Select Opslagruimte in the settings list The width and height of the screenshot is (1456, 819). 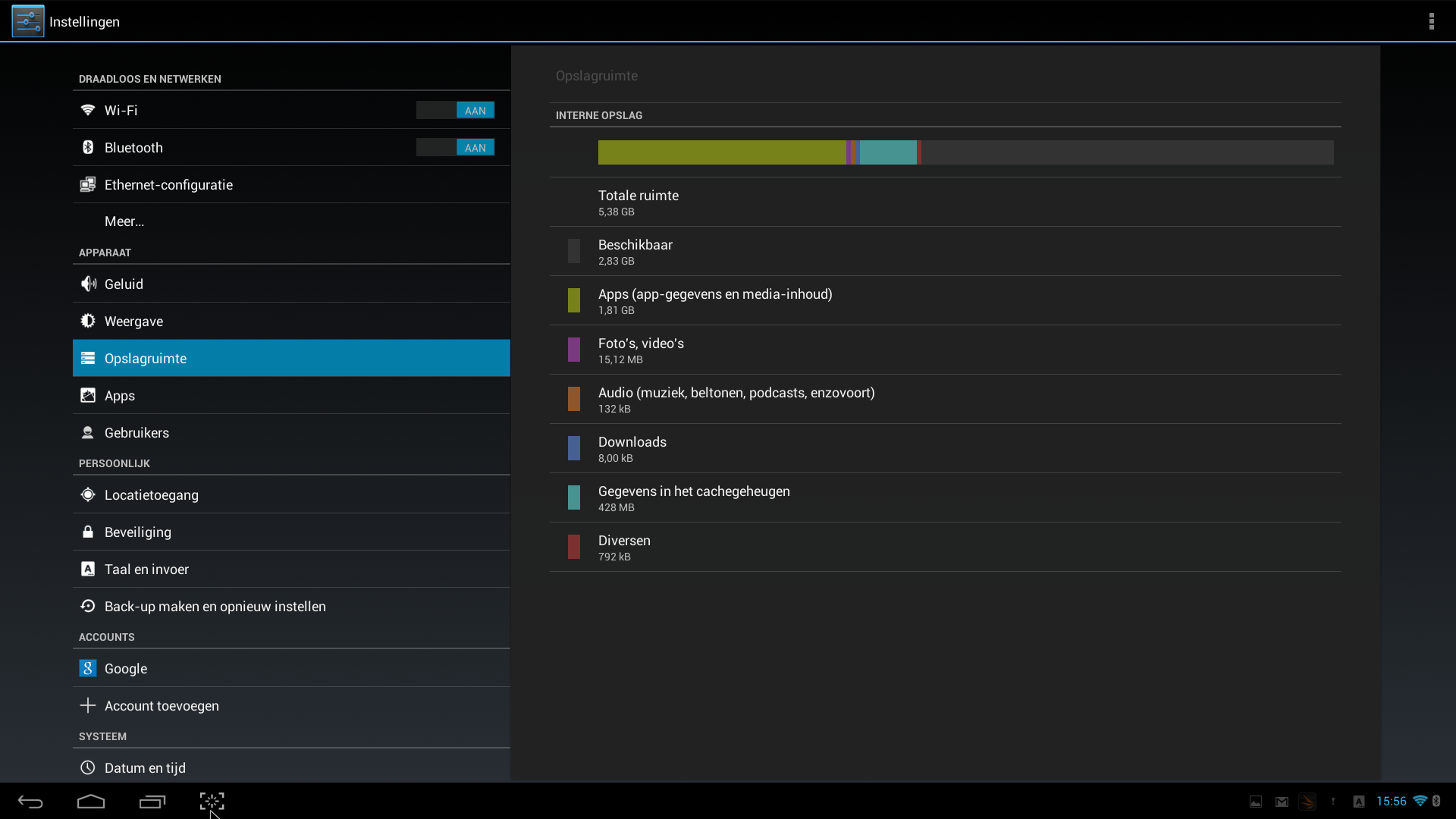pyautogui.click(x=291, y=358)
